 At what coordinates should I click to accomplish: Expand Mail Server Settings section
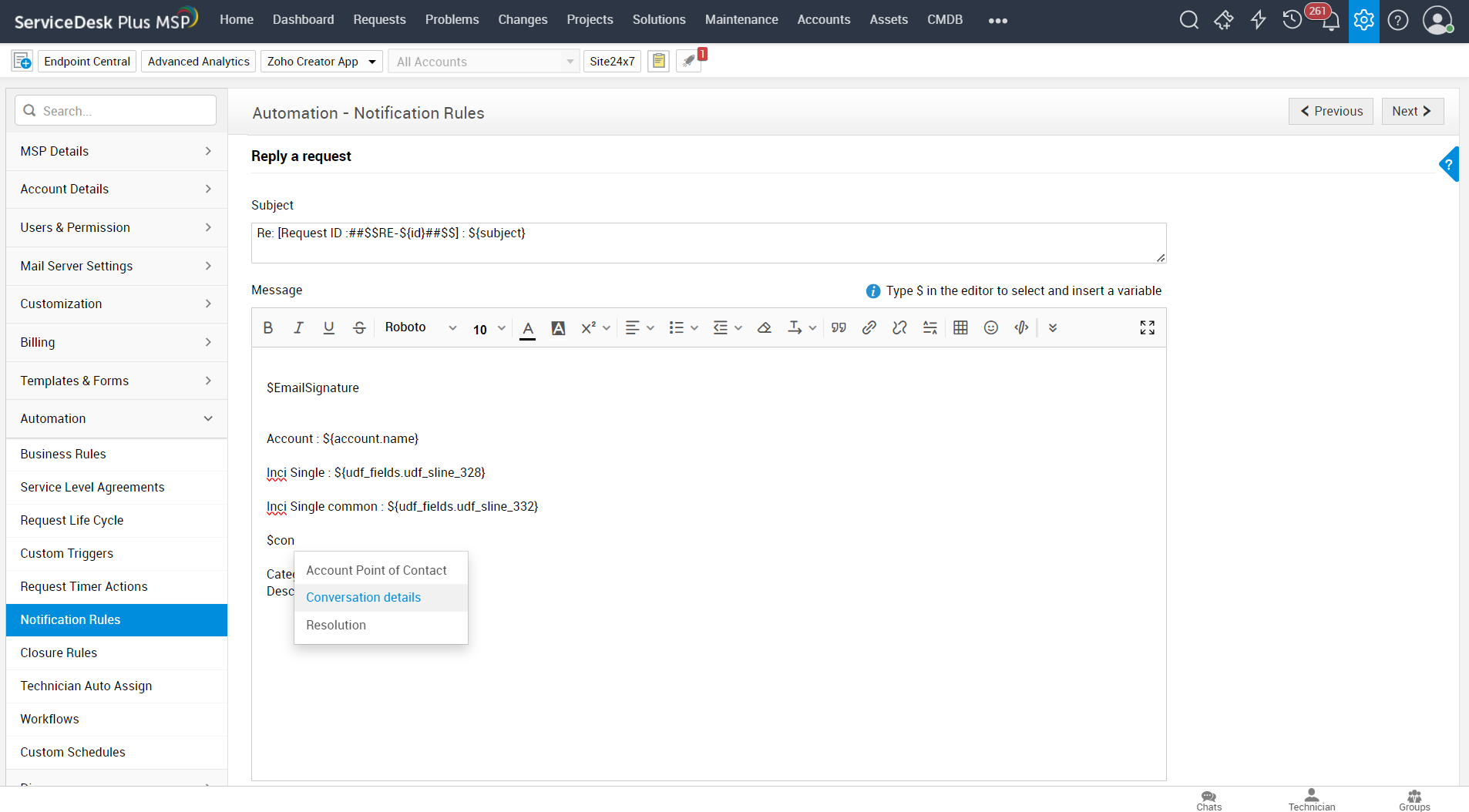tap(116, 266)
